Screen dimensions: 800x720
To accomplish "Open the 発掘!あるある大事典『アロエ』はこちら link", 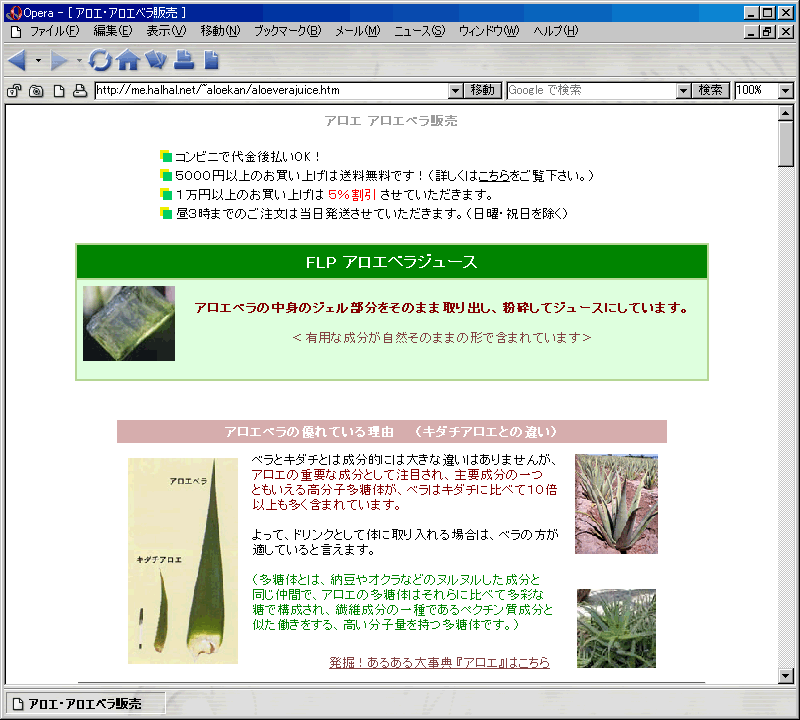I will 439,662.
